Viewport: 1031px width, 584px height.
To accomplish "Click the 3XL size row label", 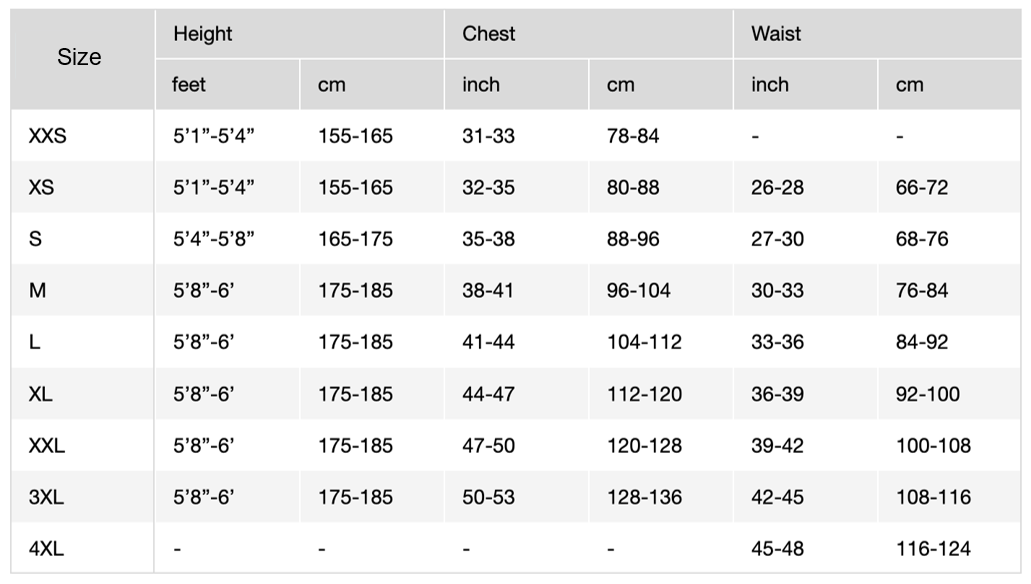I will pos(47,497).
